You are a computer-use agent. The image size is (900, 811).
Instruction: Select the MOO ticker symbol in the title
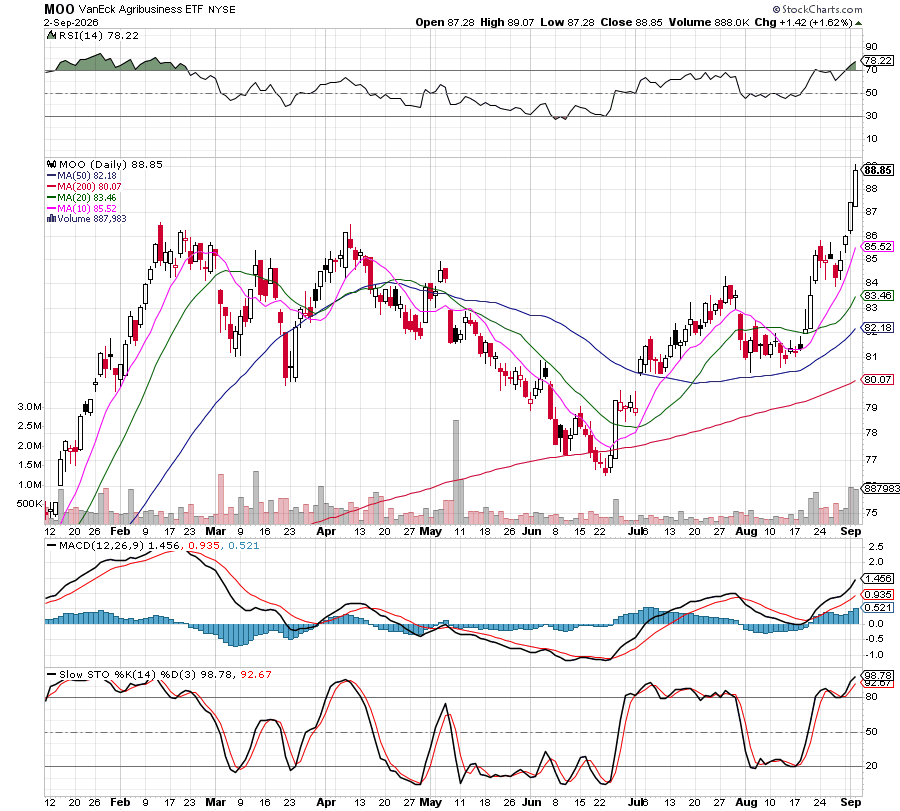click(x=59, y=9)
